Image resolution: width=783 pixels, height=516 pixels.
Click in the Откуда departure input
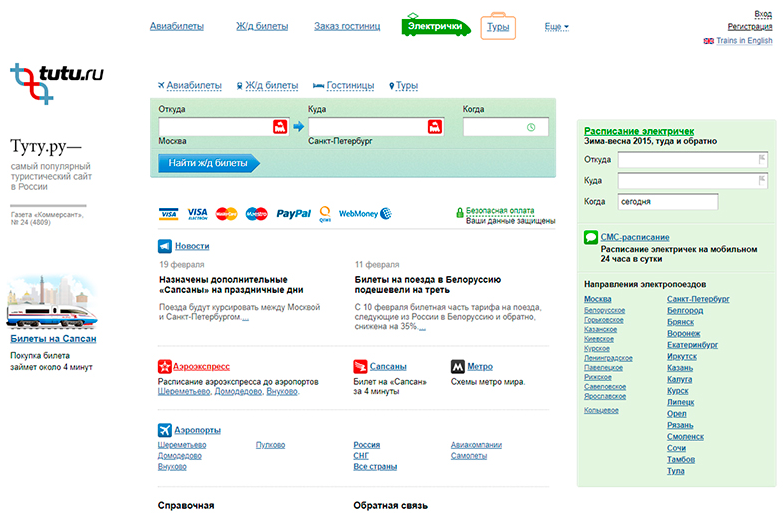tap(224, 127)
